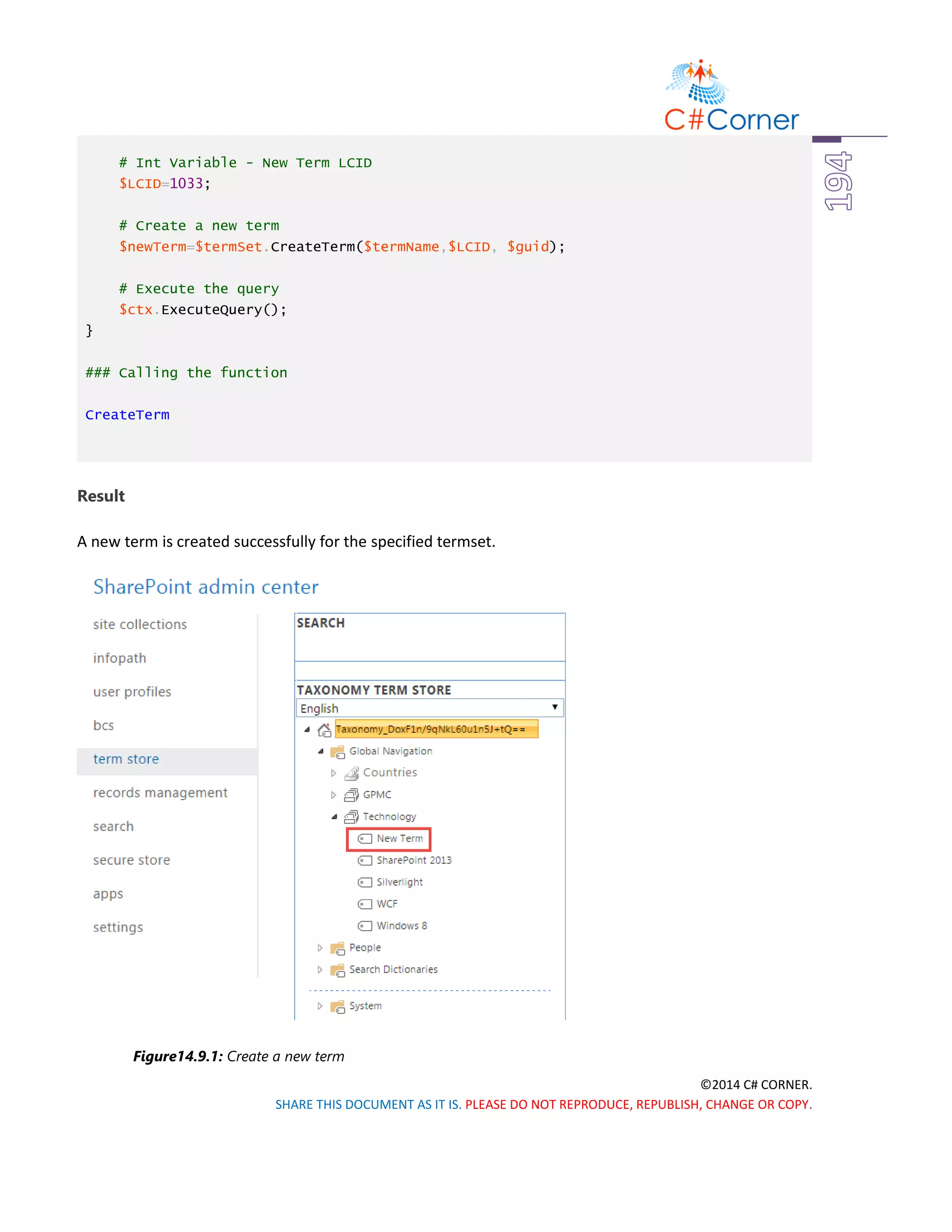Click the System folder icon
Image resolution: width=952 pixels, height=1232 pixels.
coord(338,1007)
